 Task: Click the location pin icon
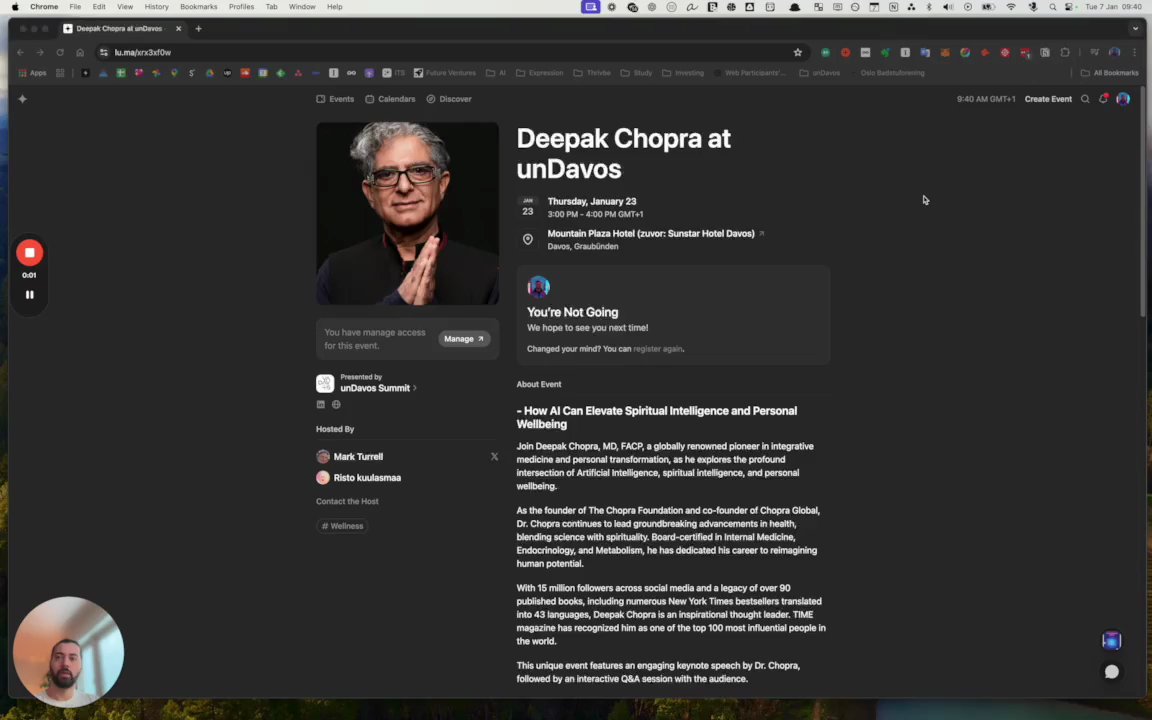(528, 240)
